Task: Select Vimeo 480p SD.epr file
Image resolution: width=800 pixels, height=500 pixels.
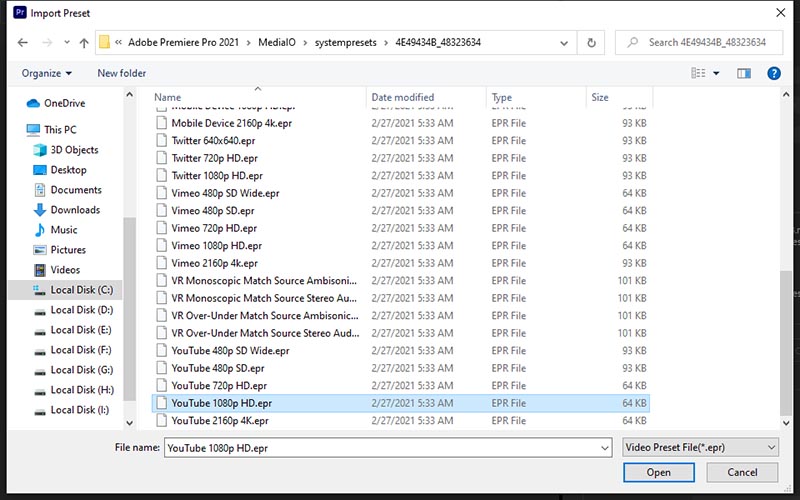Action: coord(401,210)
